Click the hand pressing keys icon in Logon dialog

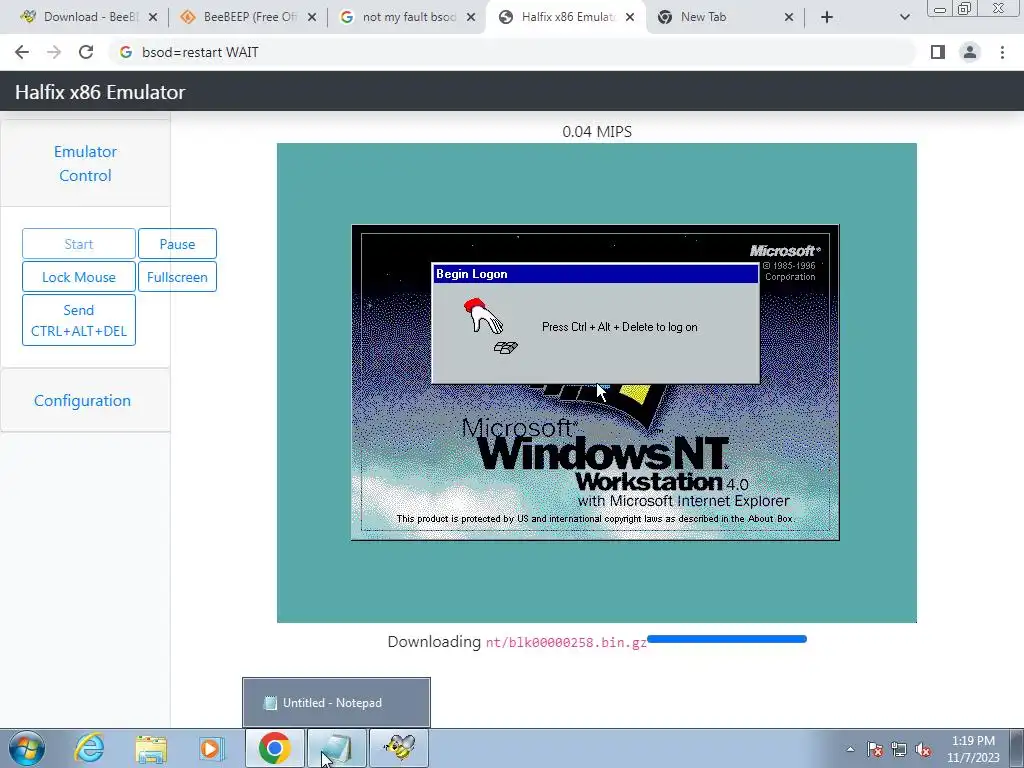click(489, 325)
